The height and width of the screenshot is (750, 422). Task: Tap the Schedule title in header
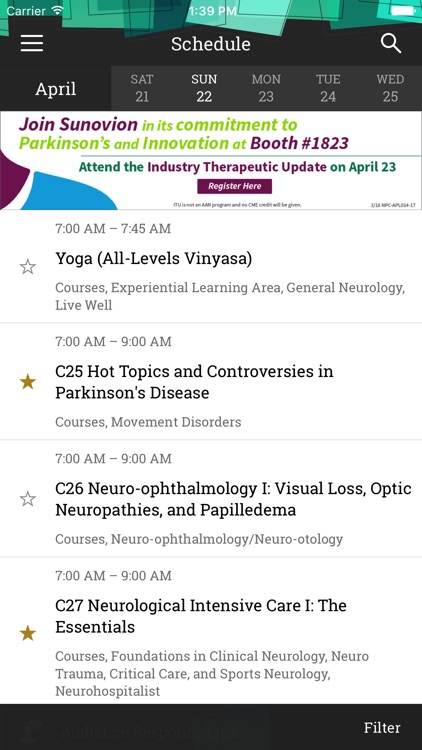click(211, 44)
